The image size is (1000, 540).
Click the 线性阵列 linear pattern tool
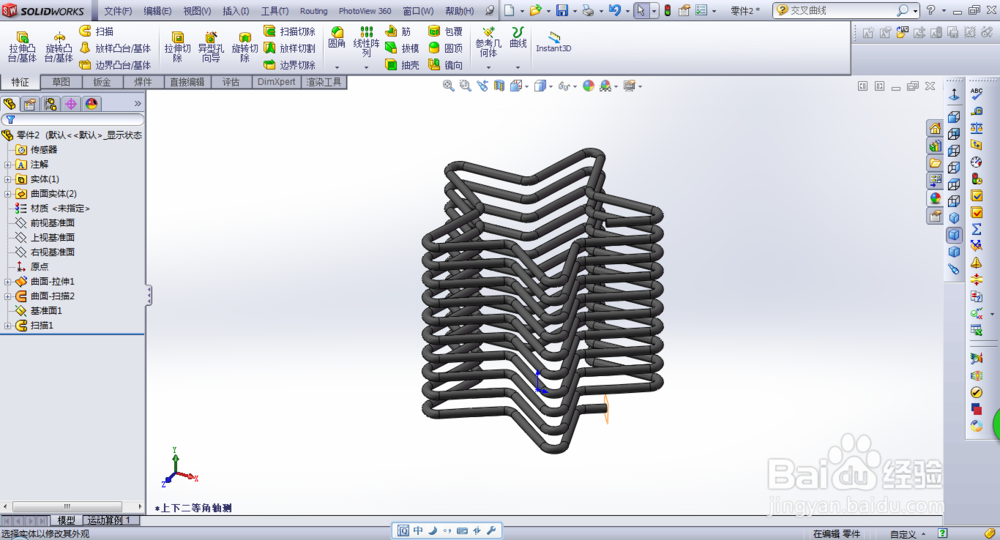366,41
